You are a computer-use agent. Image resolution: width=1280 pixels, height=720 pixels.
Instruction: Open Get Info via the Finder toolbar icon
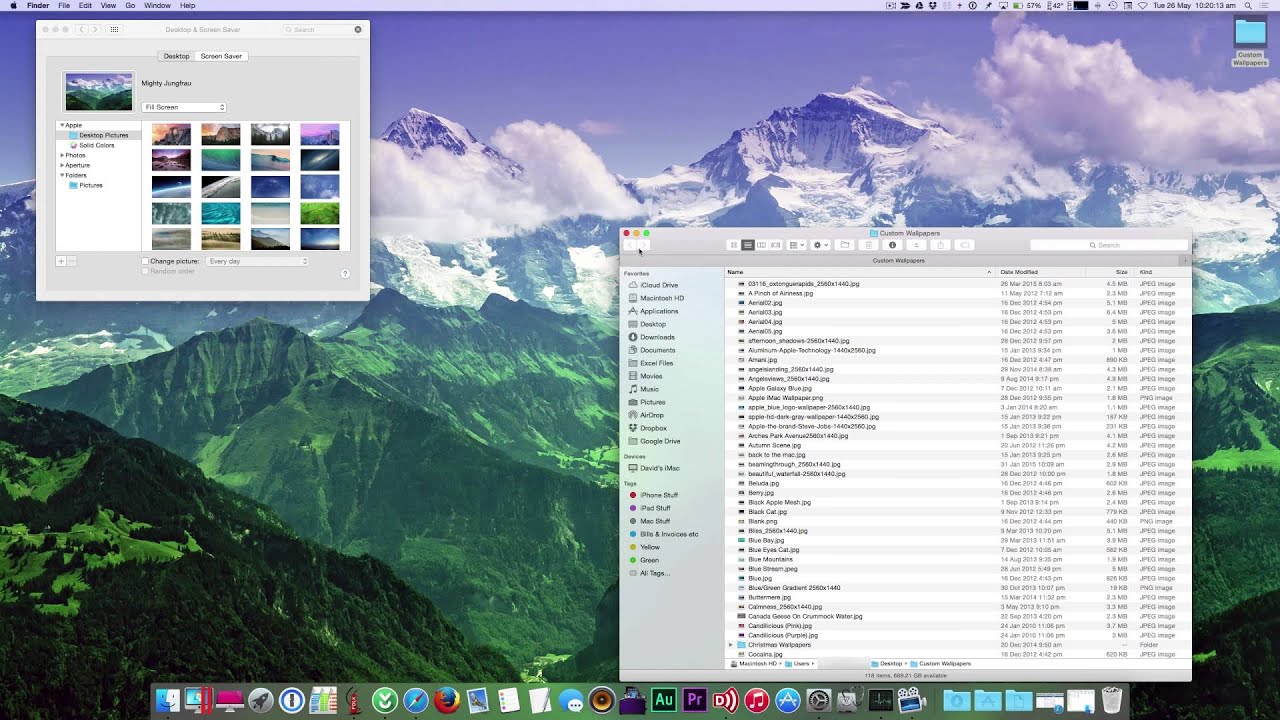(893, 245)
